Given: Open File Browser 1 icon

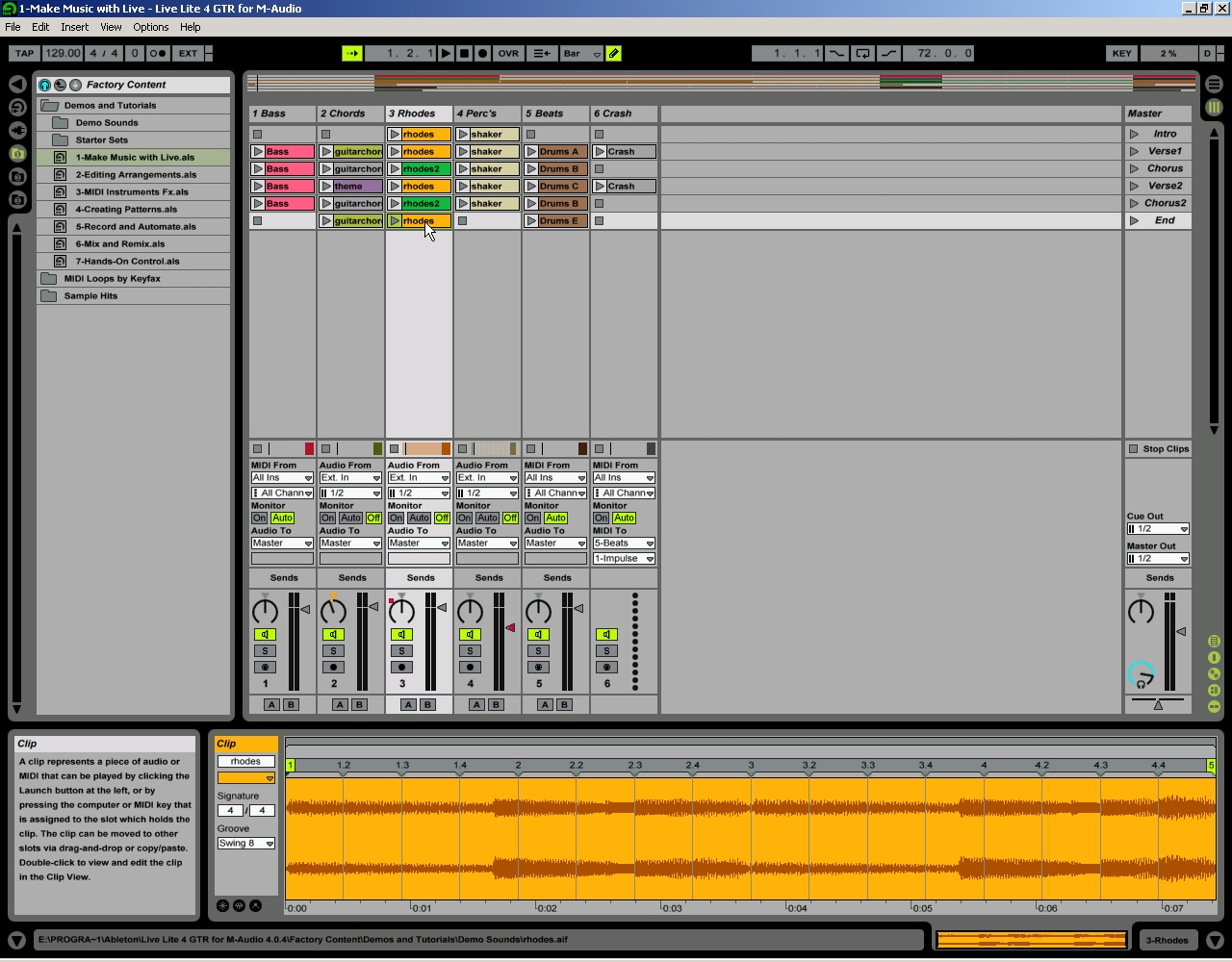Looking at the screenshot, I should [17, 154].
